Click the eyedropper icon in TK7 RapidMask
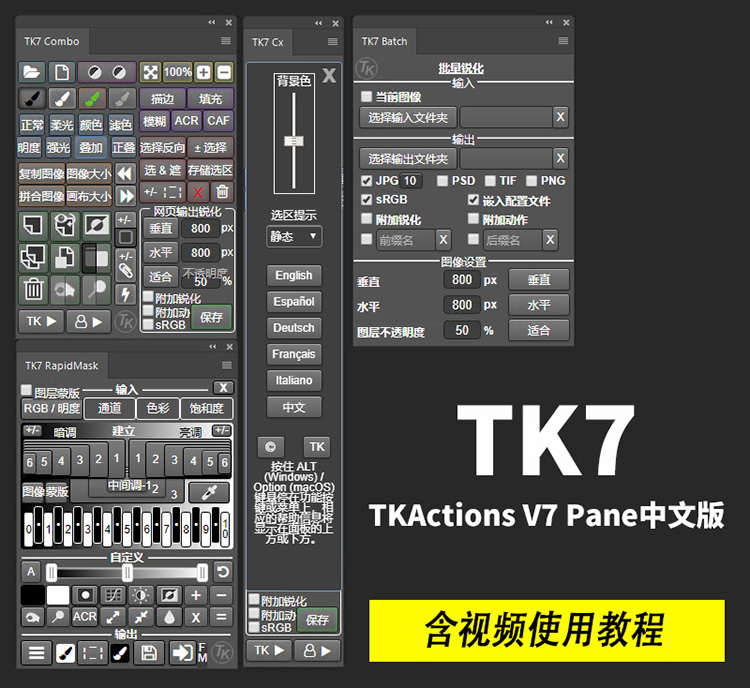 point(209,492)
